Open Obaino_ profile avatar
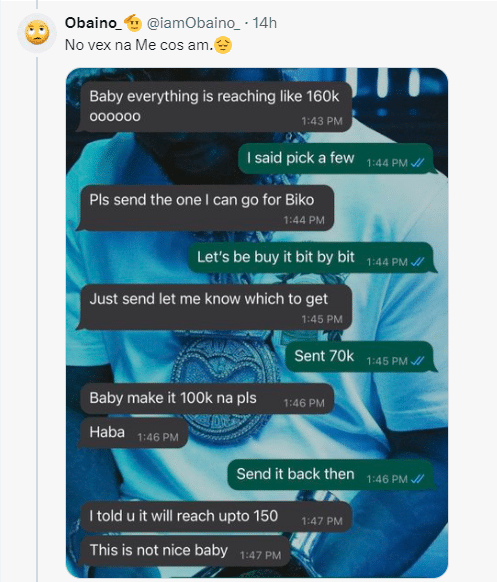Screen dimensions: 497x582 (37, 33)
